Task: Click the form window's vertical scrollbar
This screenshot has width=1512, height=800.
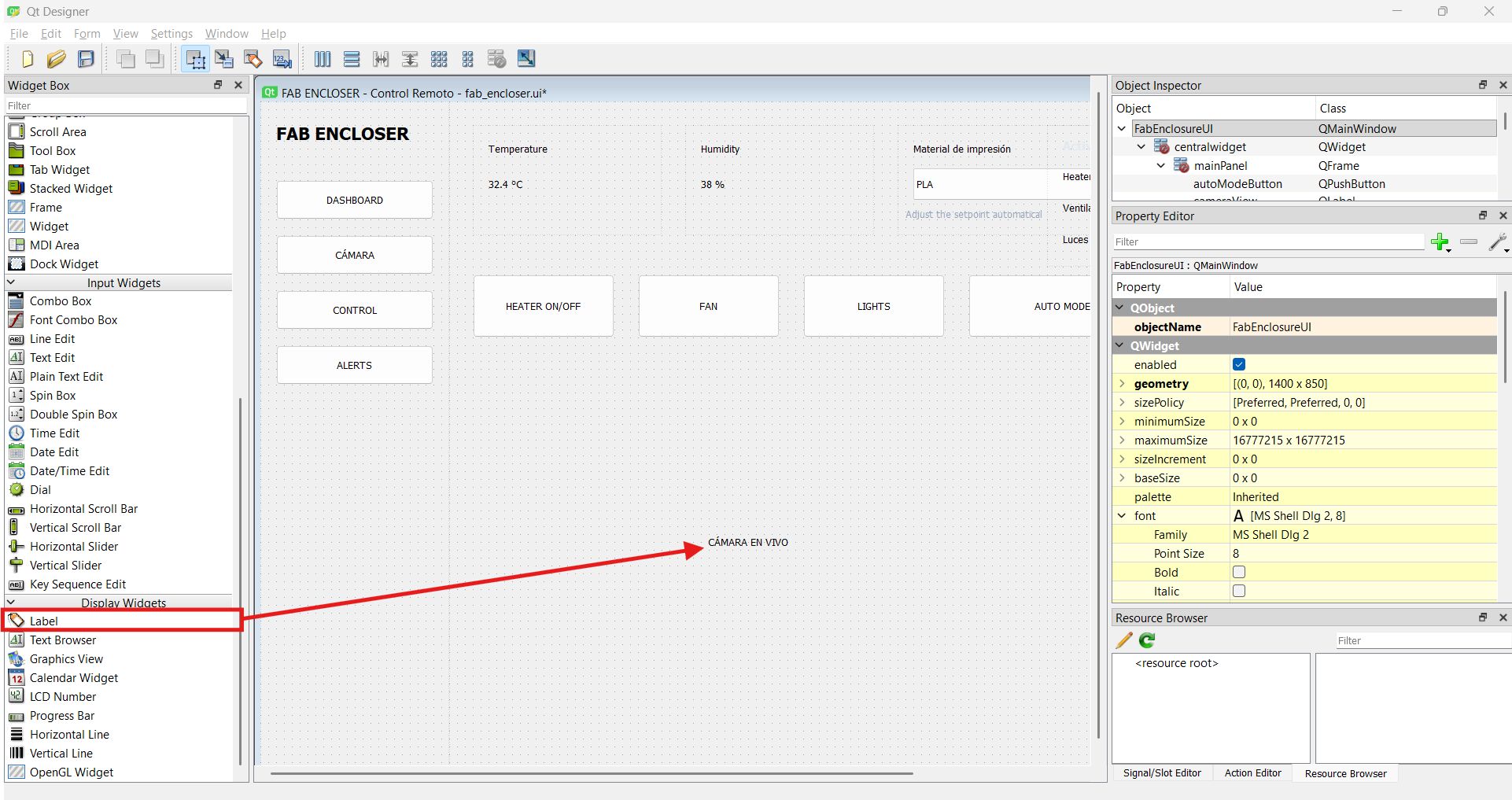Action: pos(1098,415)
